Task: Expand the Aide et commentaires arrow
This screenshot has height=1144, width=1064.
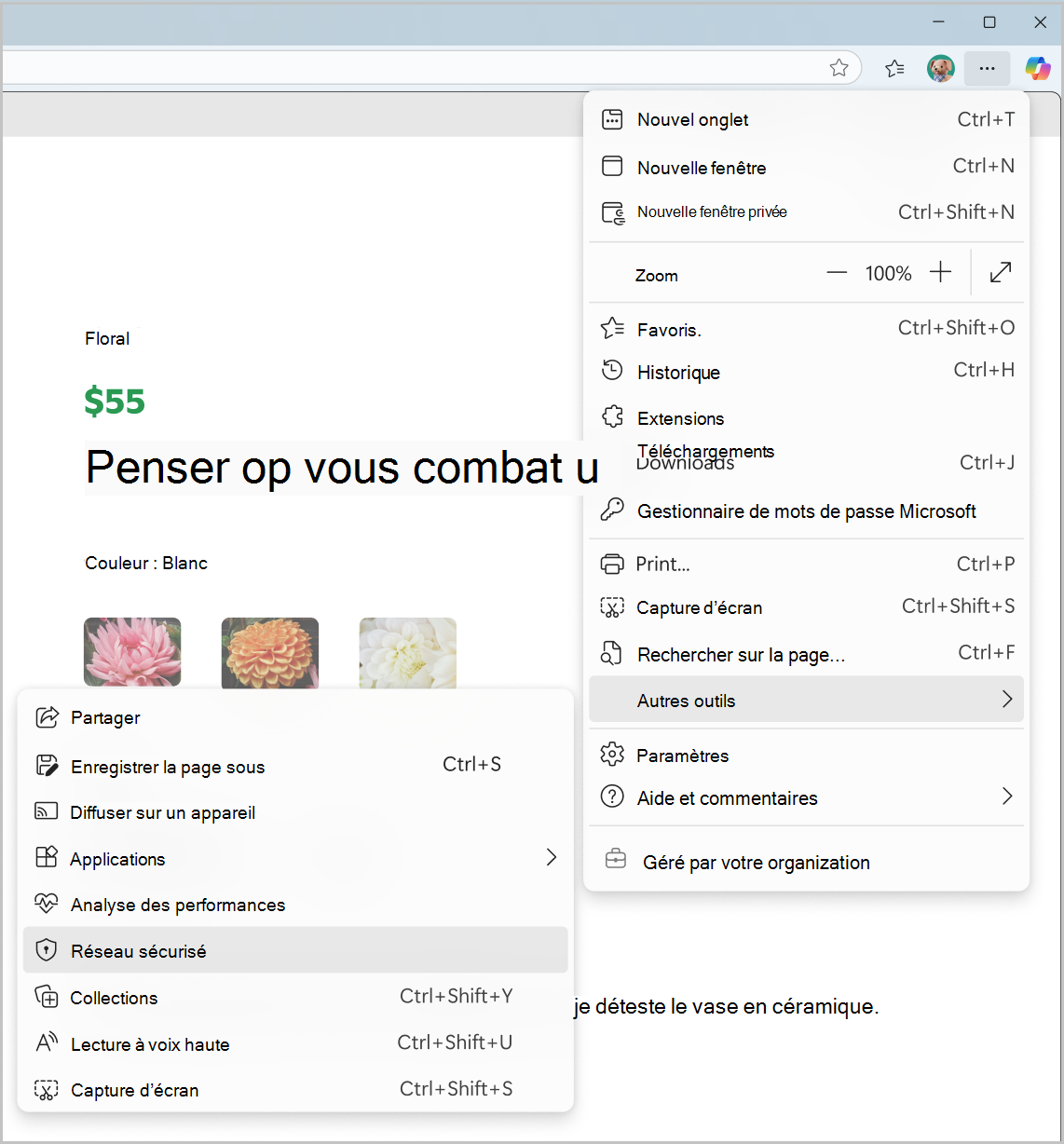Action: point(1006,796)
